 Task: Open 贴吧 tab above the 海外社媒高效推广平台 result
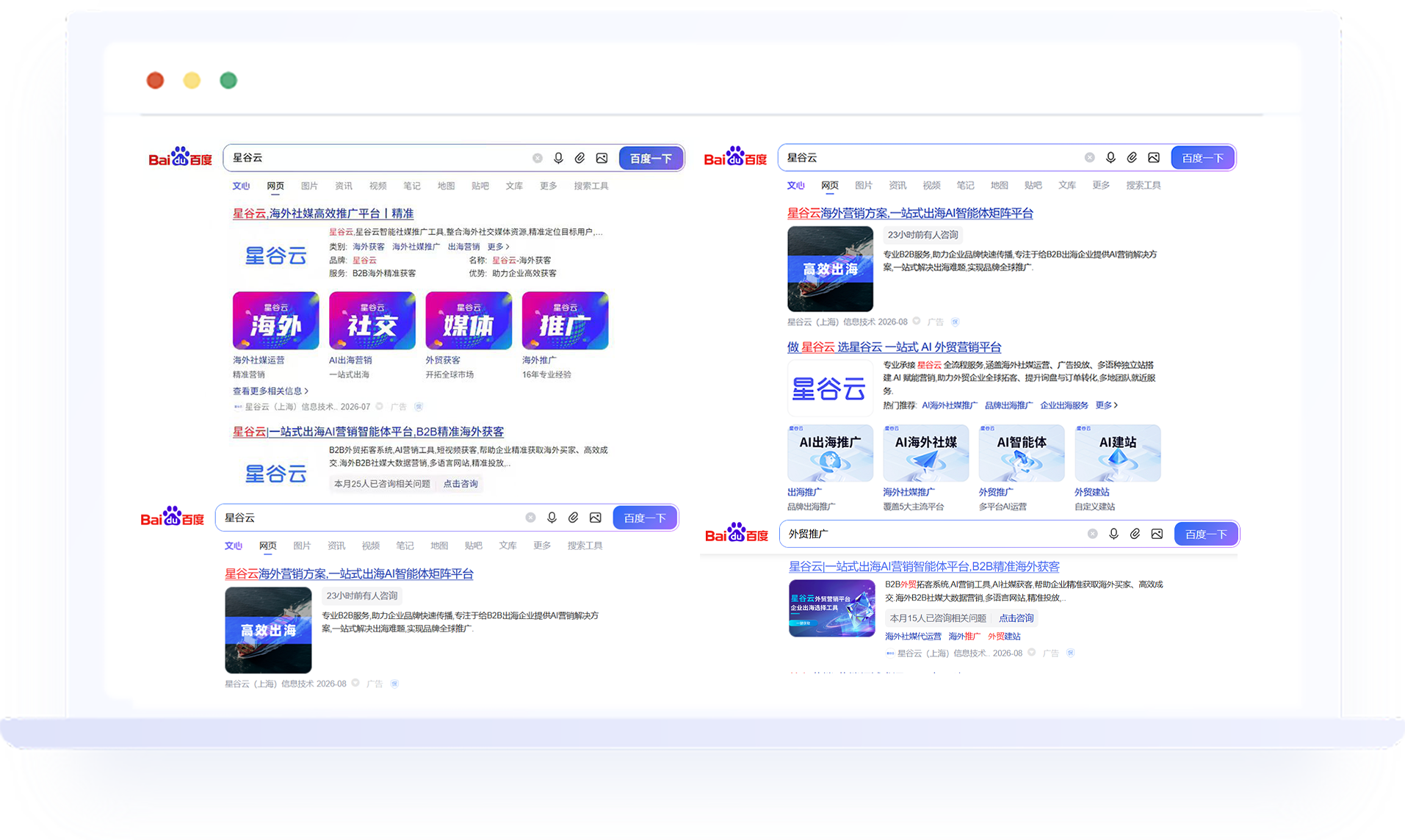[x=480, y=186]
